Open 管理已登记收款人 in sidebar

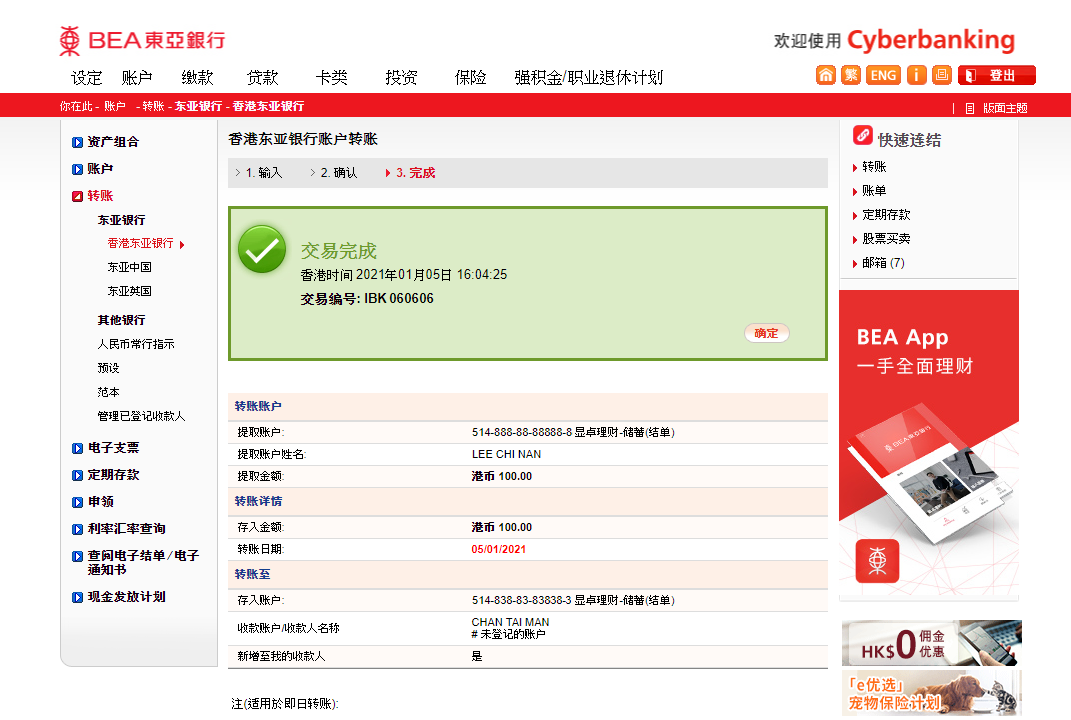141,416
